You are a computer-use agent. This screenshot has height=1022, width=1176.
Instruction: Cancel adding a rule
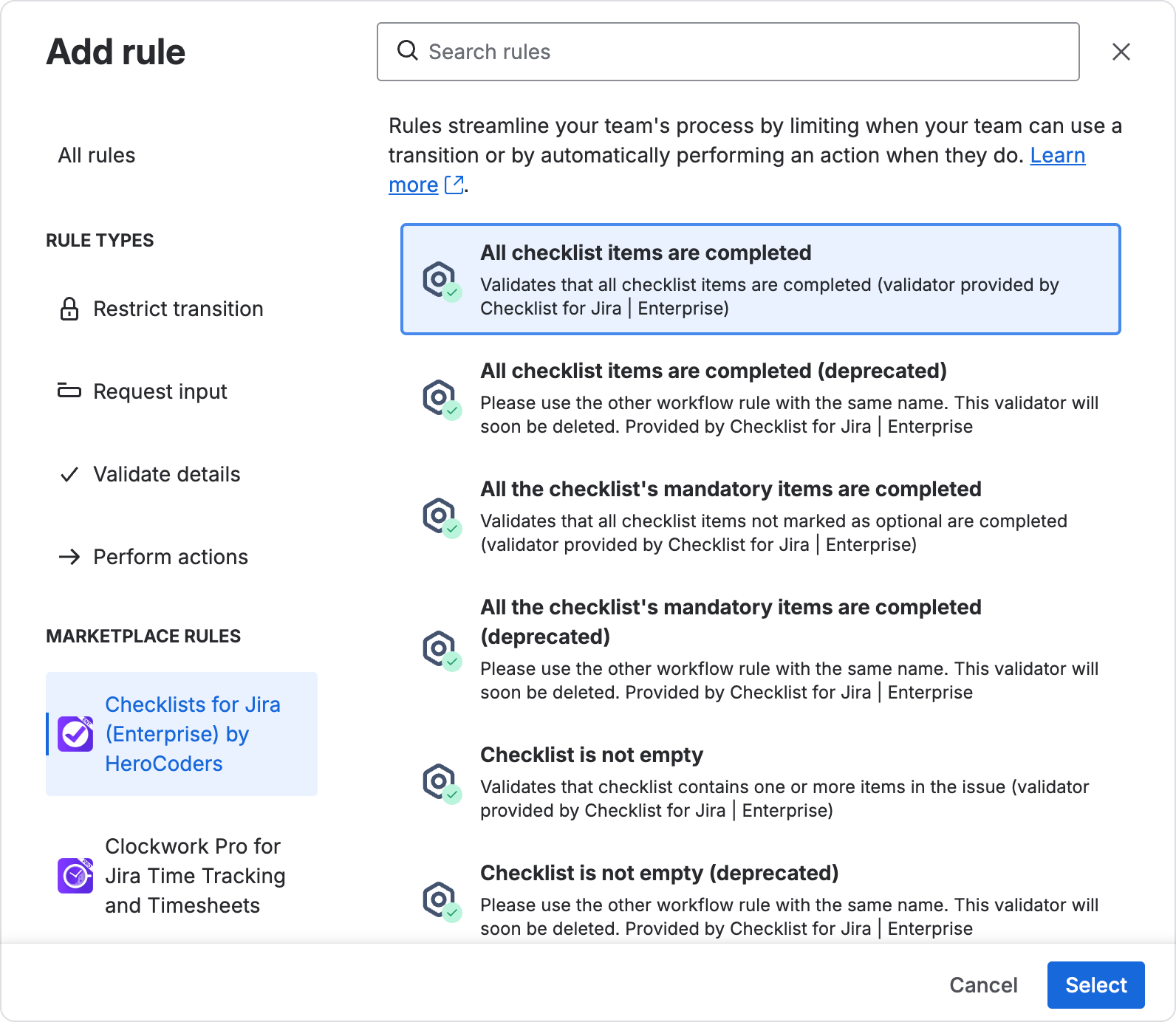tap(983, 985)
